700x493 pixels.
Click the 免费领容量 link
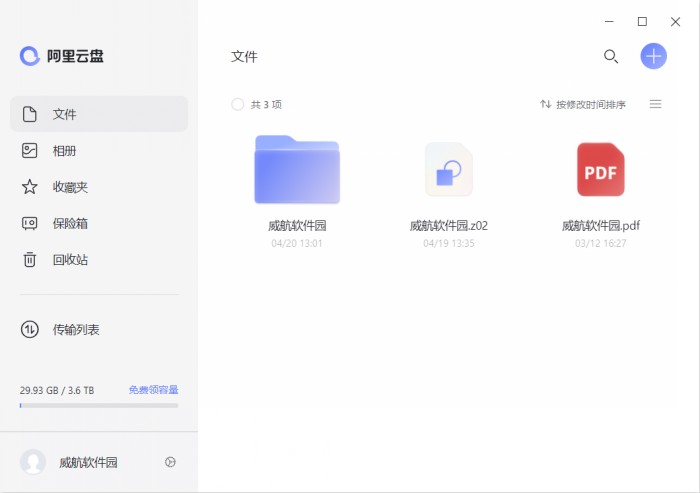click(x=153, y=390)
